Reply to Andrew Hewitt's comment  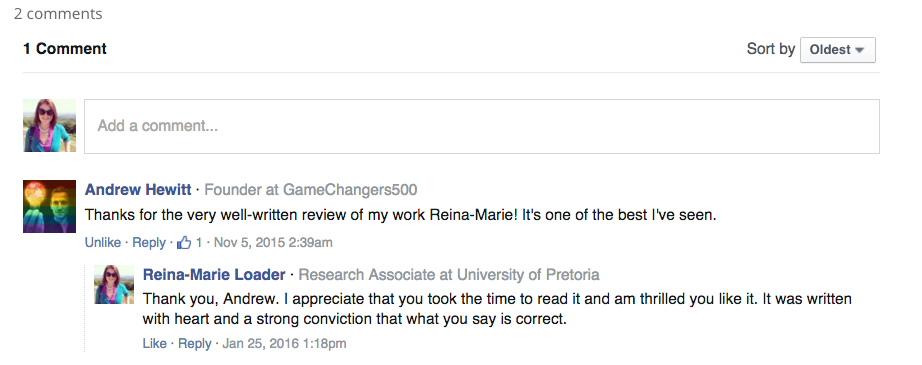pyautogui.click(x=149, y=242)
